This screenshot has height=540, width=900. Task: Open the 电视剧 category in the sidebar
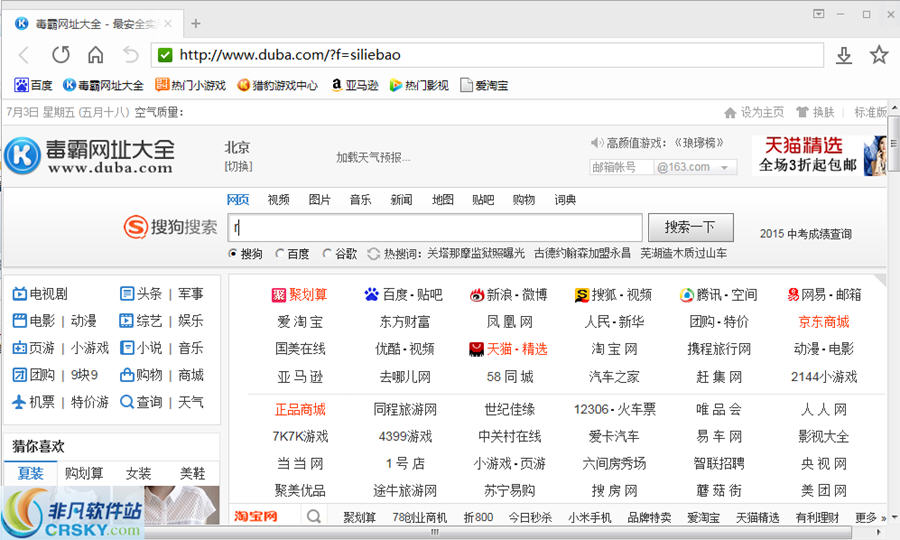click(x=40, y=294)
